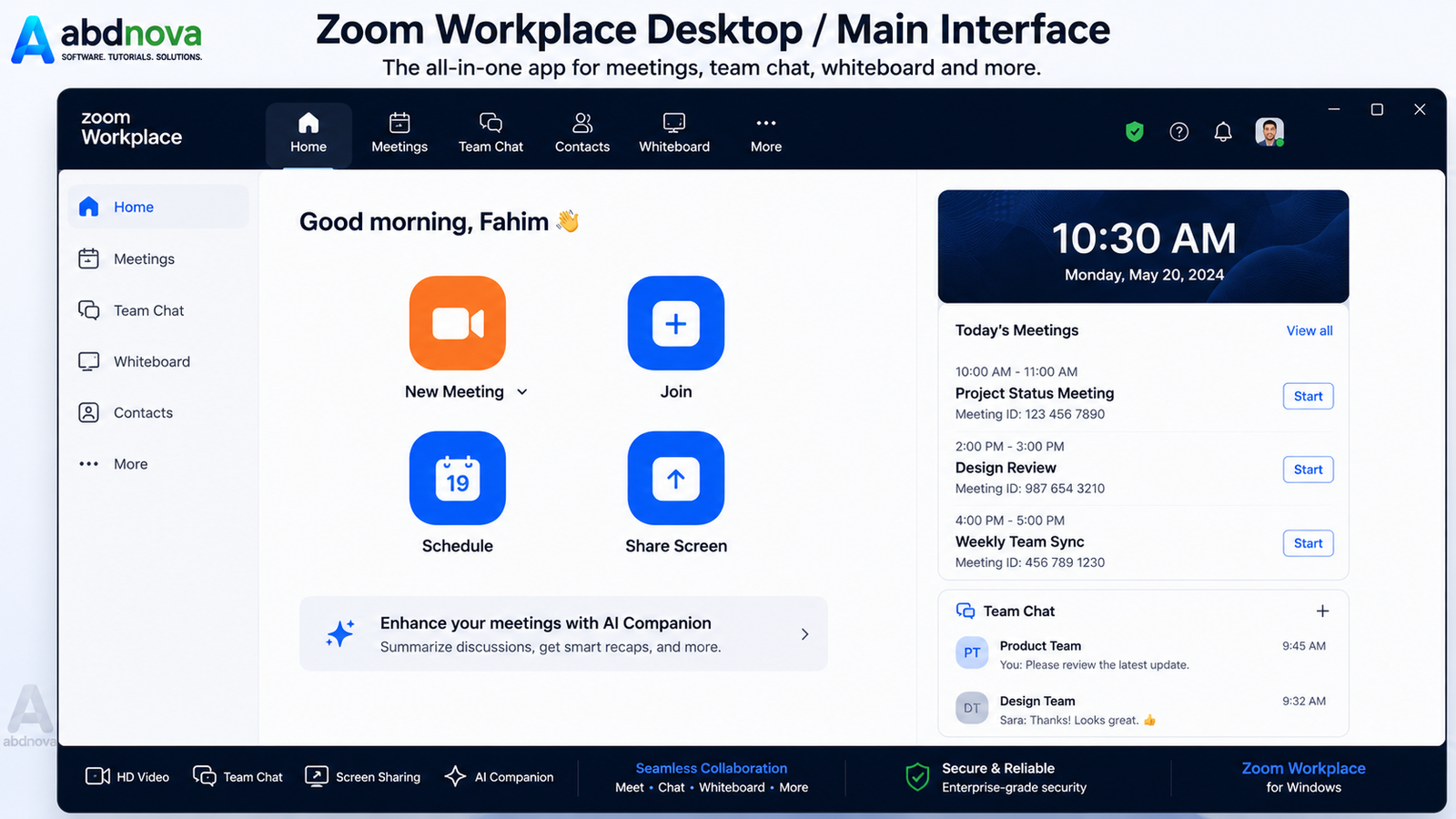1456x819 pixels.
Task: Click the Zoom Workplace logo
Action: point(131,128)
